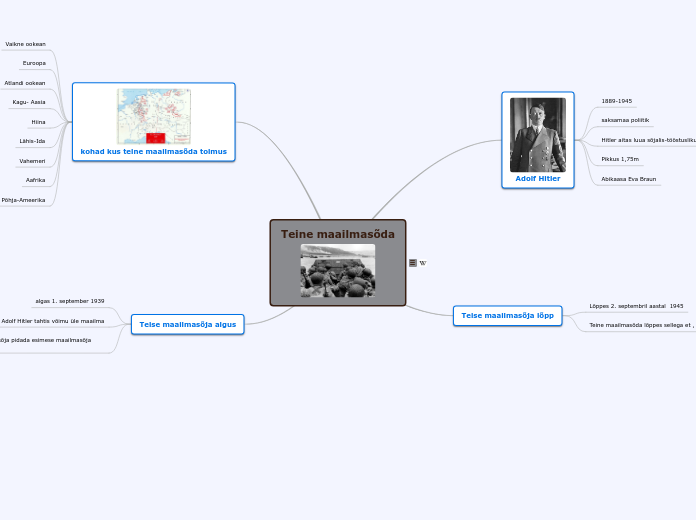Select the 'kohad kus teine maailmasõda toimus' label
Screen dimensions: 696x520
pyautogui.click(x=154, y=151)
